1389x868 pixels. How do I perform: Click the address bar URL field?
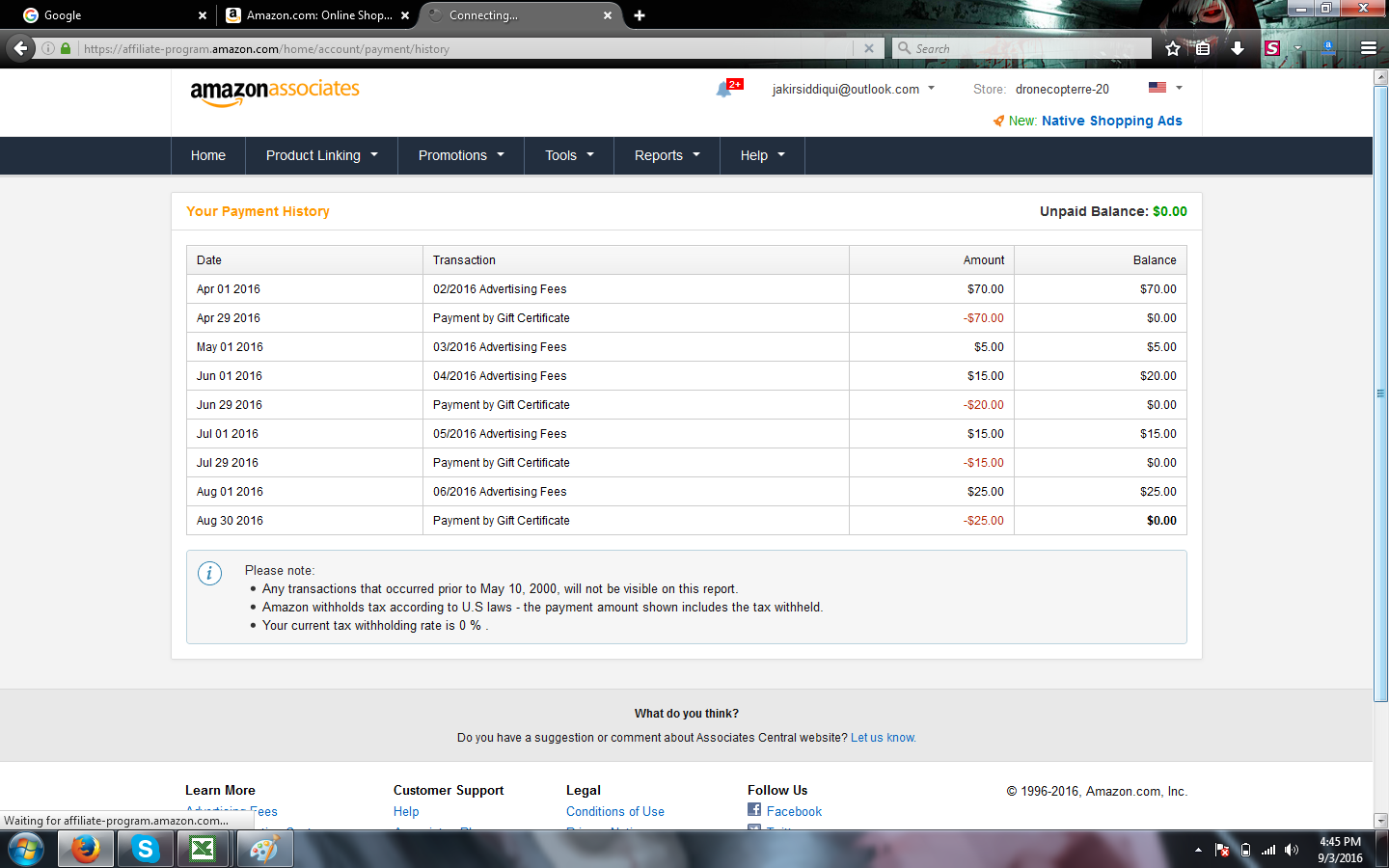point(463,48)
